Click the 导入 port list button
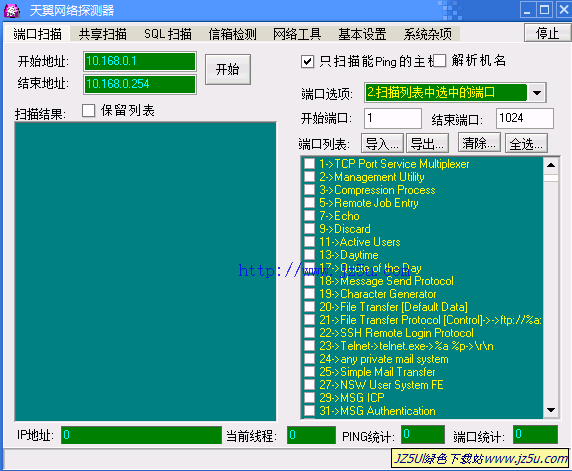Viewport: 572px width, 471px height. pyautogui.click(x=382, y=144)
